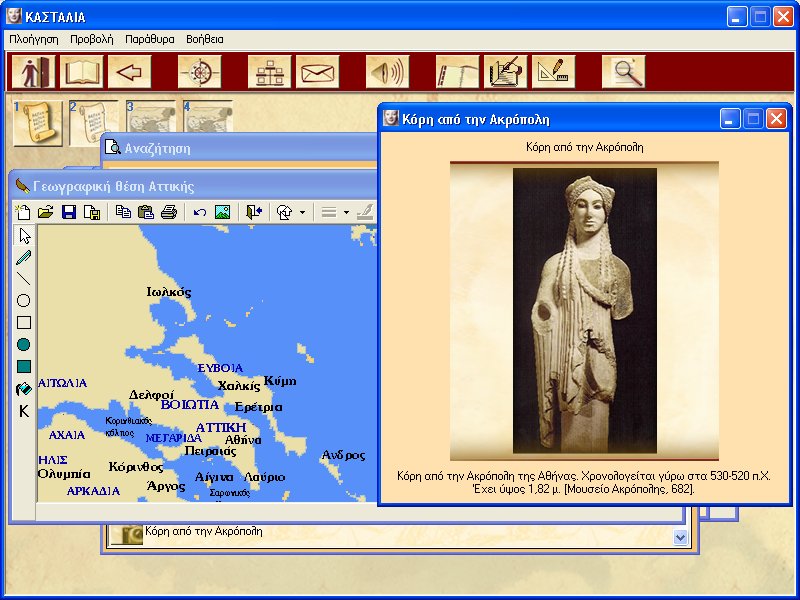This screenshot has height=600, width=800.
Task: Undo last action in map editor
Action: [x=199, y=212]
